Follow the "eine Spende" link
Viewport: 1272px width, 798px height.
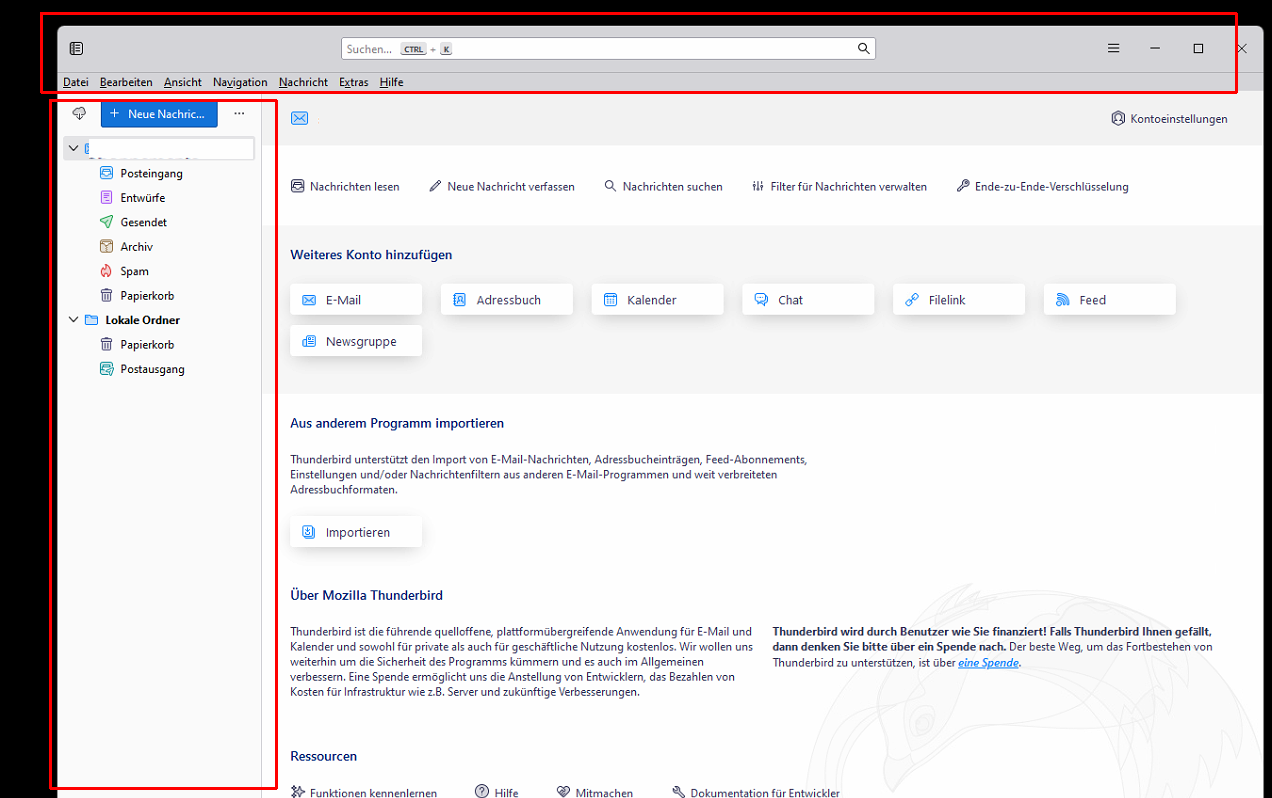(988, 663)
